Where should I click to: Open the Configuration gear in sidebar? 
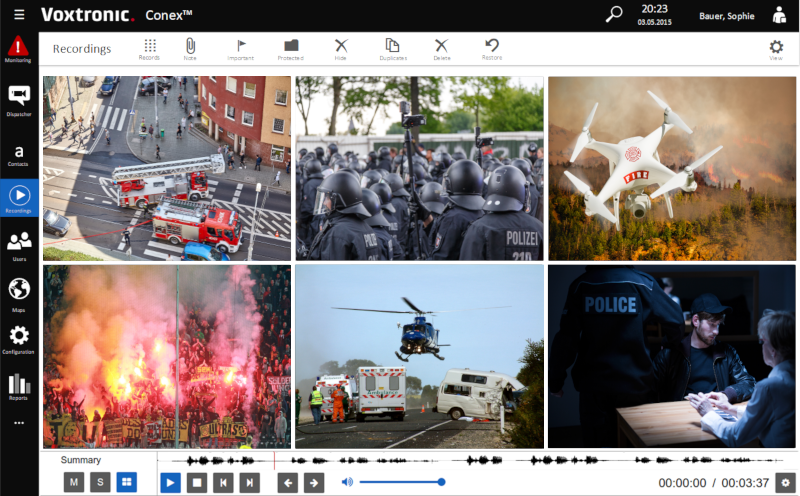click(x=18, y=340)
